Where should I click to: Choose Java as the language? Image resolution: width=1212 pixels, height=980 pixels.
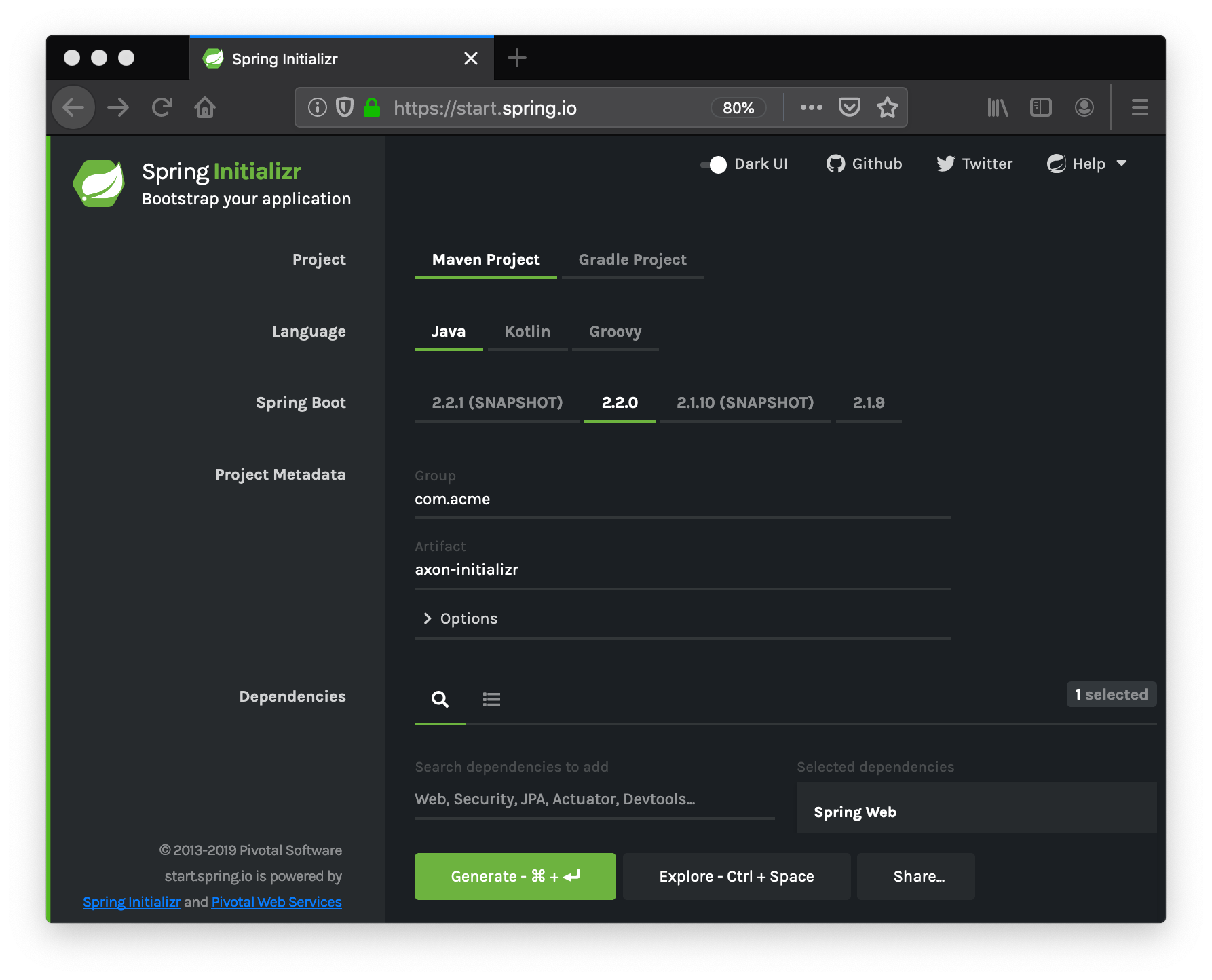(449, 332)
